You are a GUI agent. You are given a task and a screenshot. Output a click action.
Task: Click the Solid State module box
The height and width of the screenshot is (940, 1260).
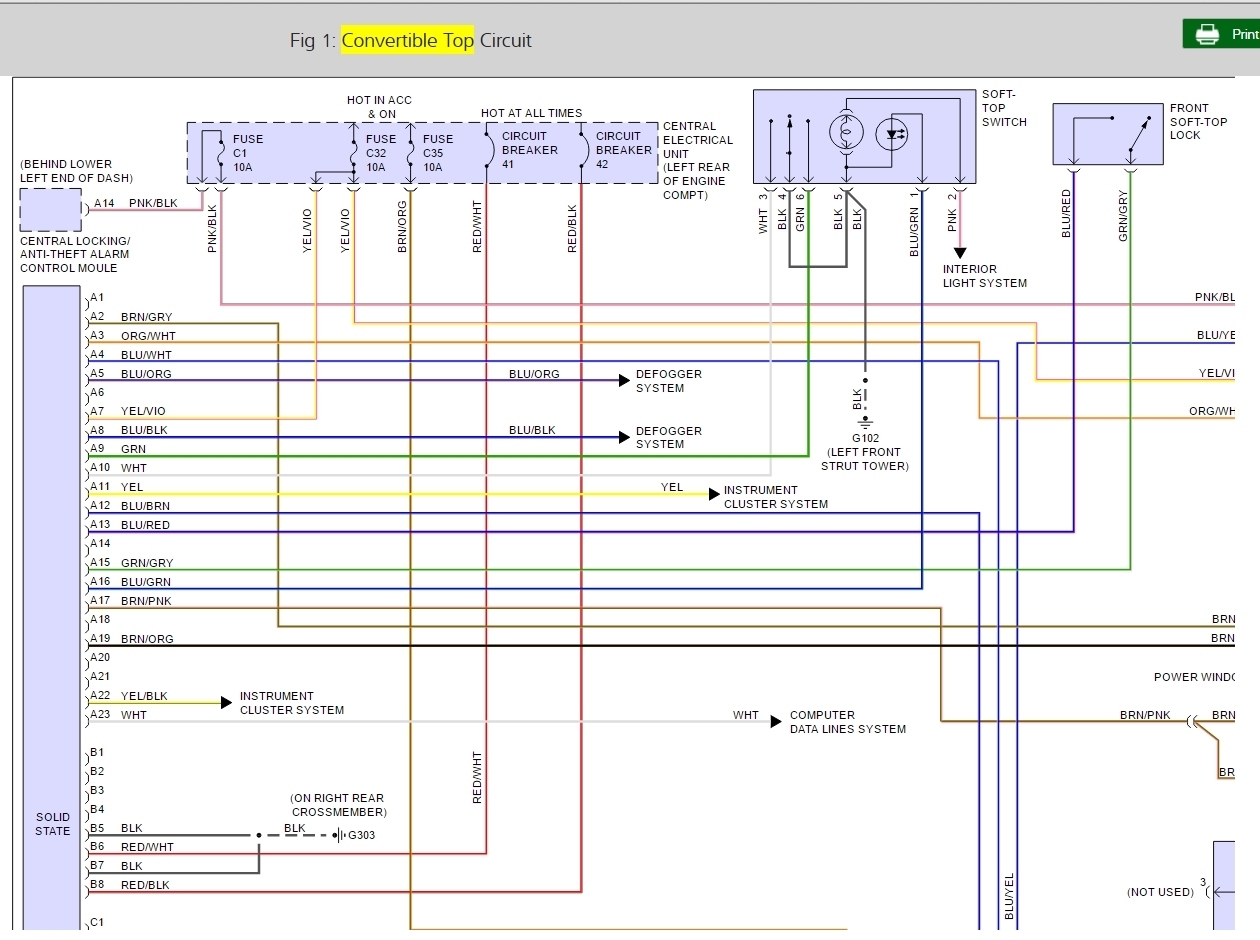52,608
